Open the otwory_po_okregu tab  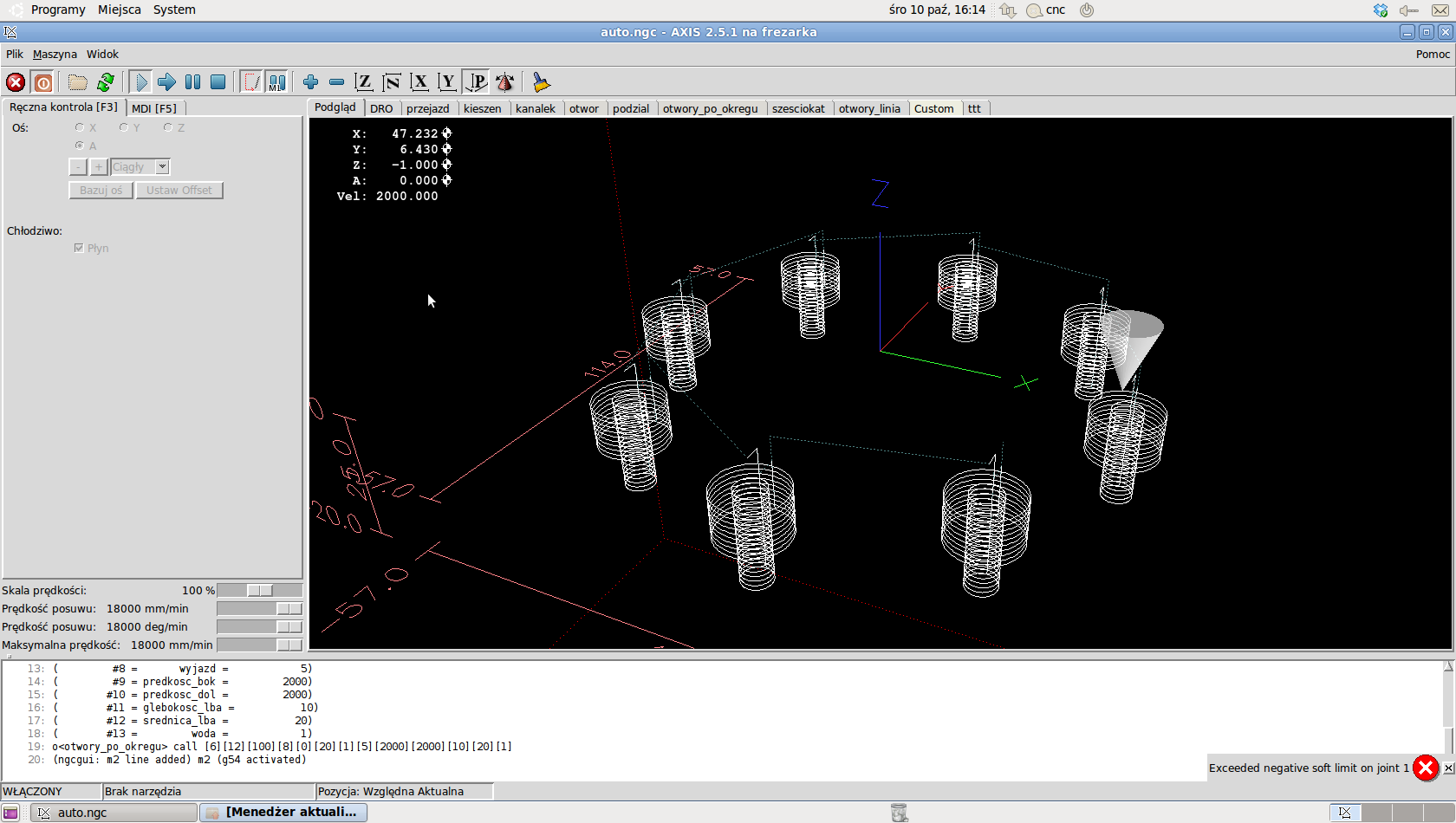pyautogui.click(x=711, y=108)
